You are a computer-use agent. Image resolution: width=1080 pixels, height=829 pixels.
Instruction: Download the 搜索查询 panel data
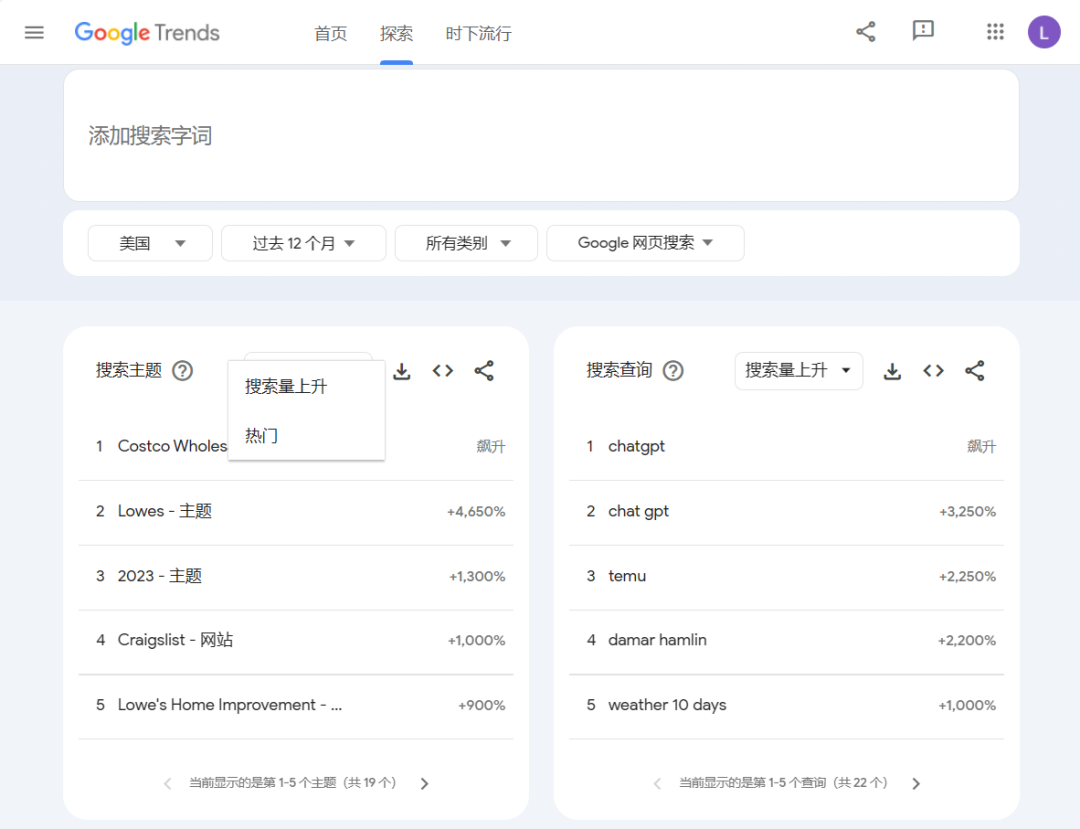click(x=891, y=370)
